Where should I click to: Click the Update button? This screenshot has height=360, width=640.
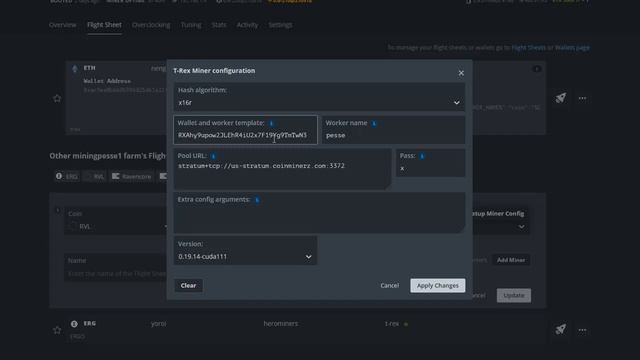click(x=513, y=295)
